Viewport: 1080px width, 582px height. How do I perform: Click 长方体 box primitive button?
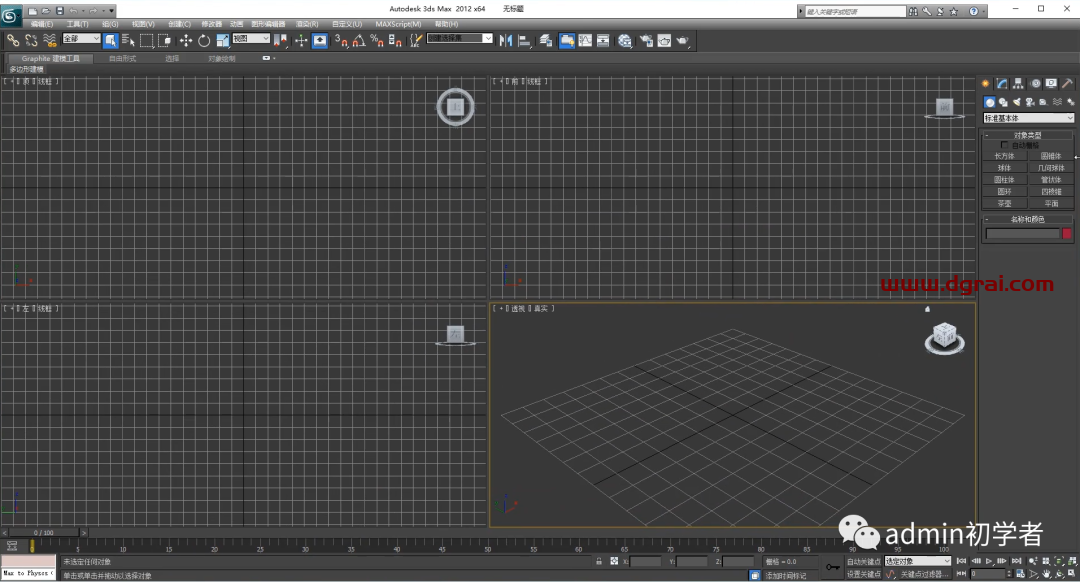pos(1004,156)
